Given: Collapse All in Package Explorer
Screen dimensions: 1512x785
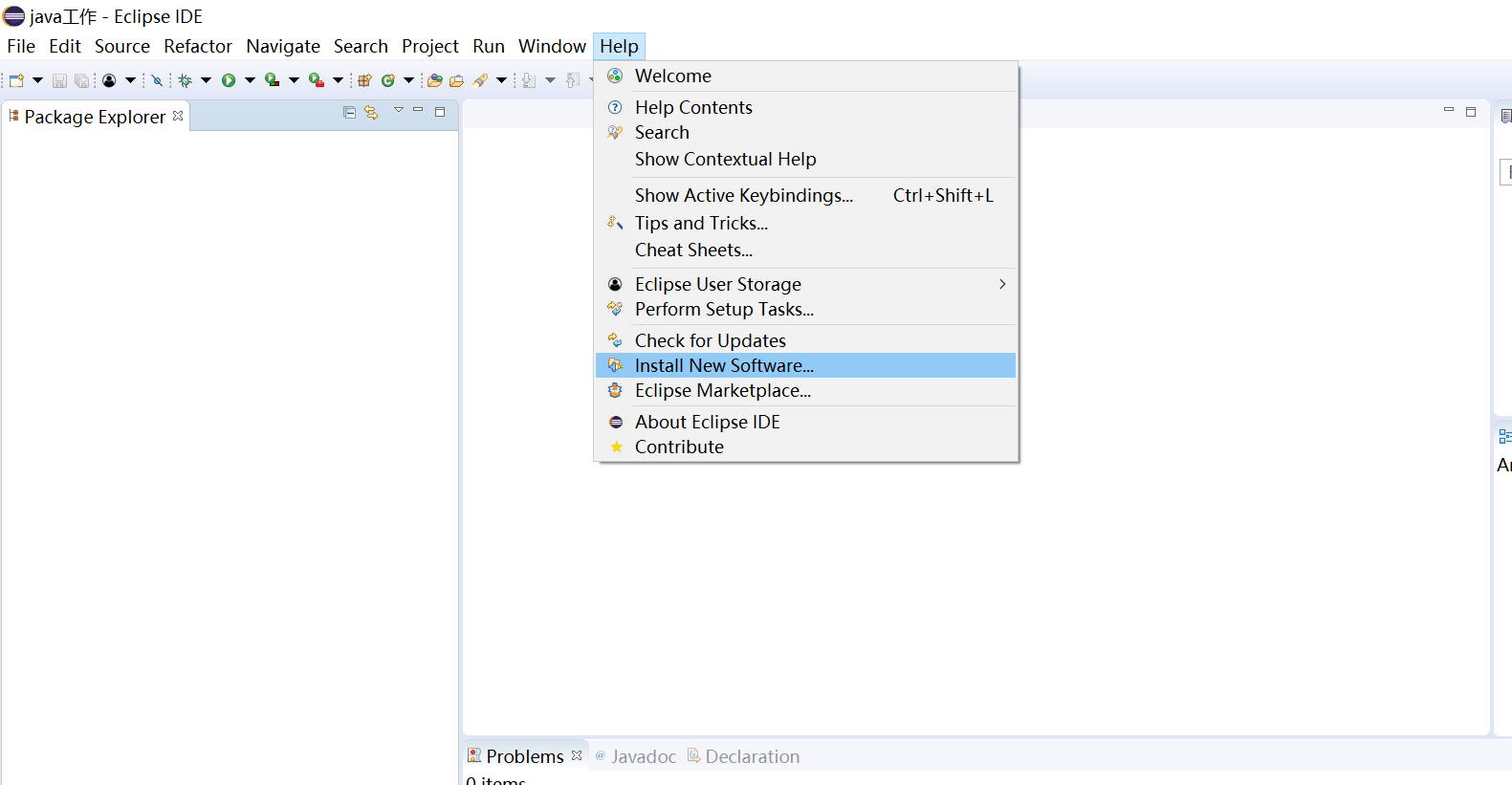Looking at the screenshot, I should point(349,112).
